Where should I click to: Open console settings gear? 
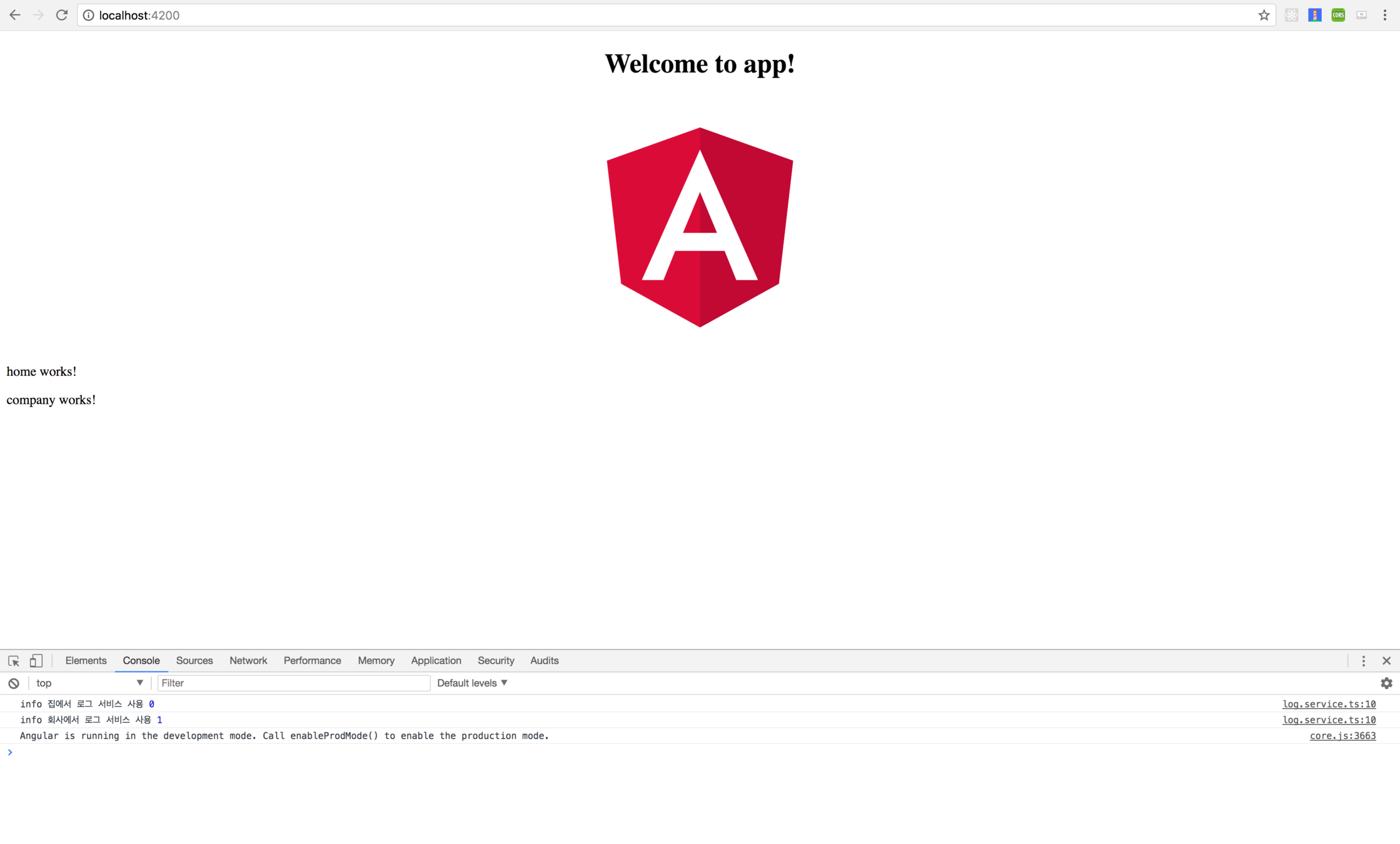tap(1386, 683)
